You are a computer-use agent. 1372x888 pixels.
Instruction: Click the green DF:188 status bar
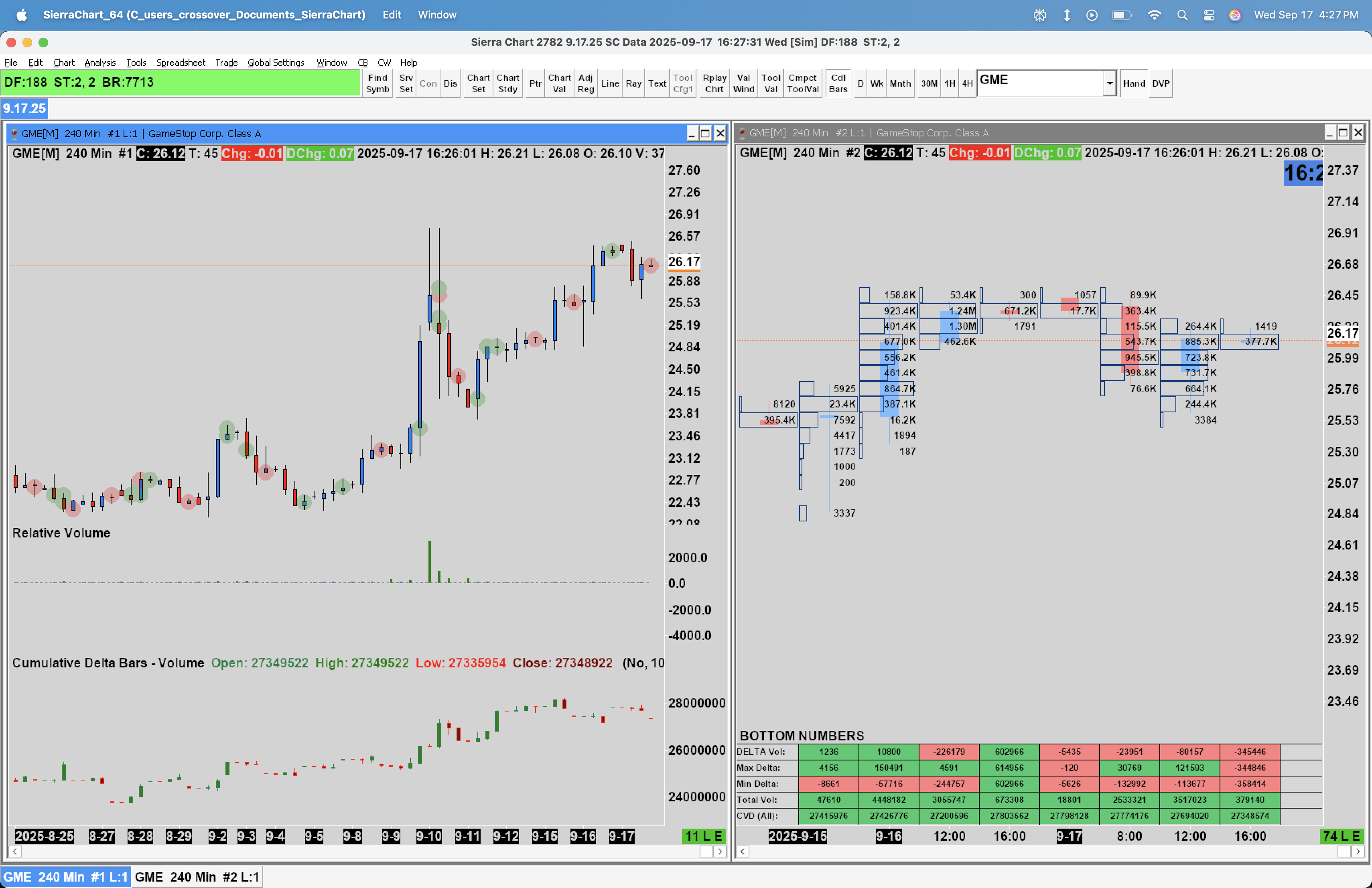click(x=181, y=82)
